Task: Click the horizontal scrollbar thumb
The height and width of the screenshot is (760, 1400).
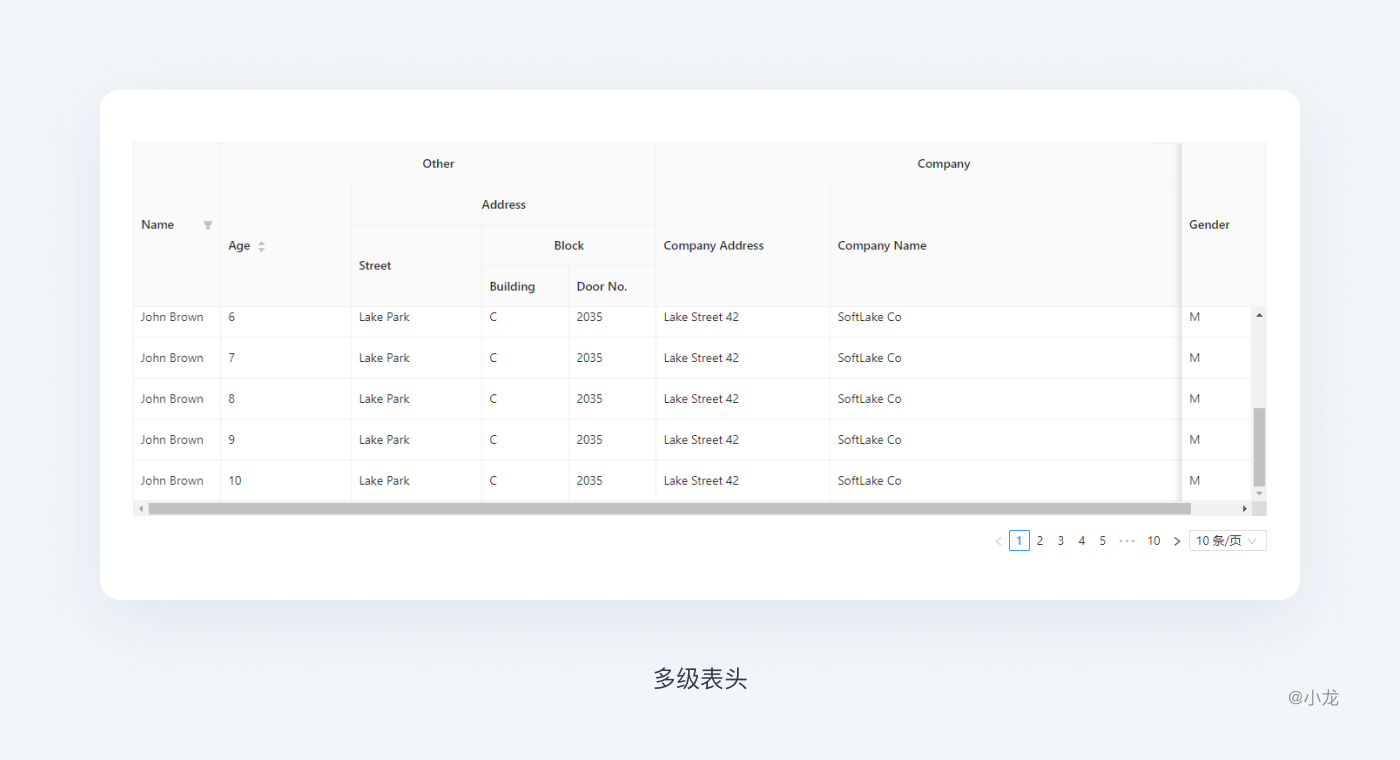Action: point(669,509)
